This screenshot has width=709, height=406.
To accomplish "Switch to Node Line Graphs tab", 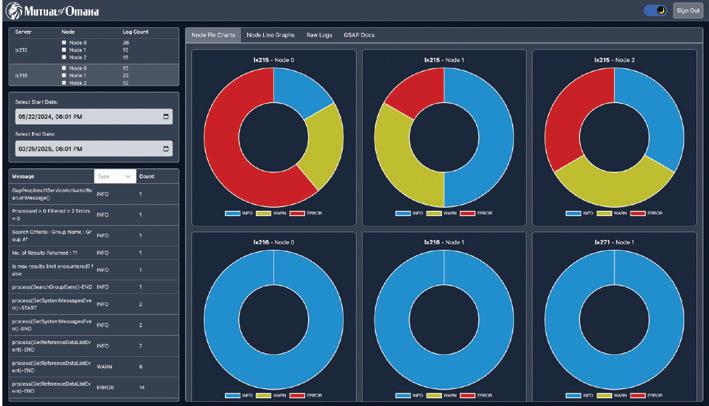I will (270, 35).
